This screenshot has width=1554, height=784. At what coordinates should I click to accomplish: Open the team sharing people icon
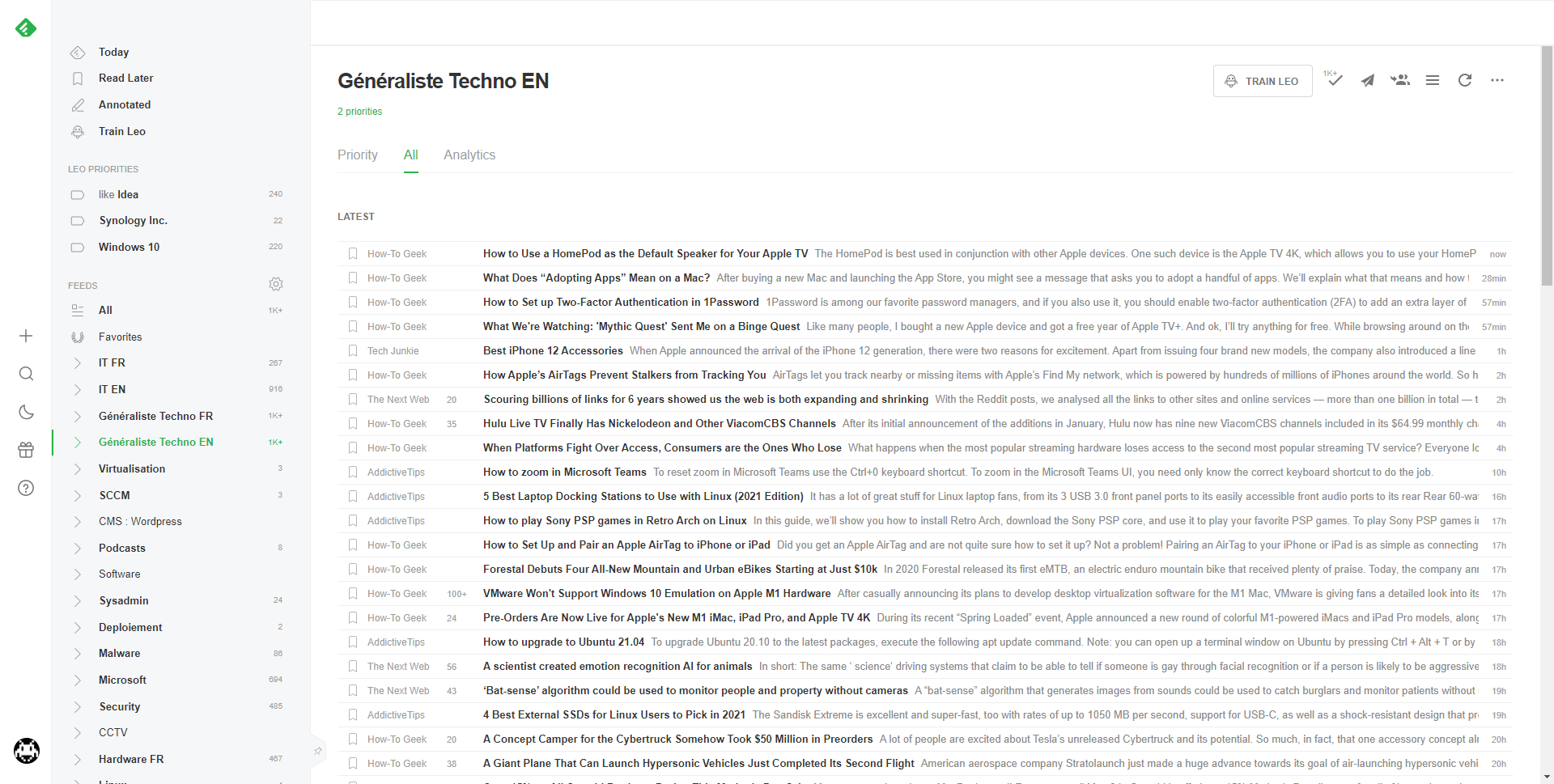pos(1400,80)
